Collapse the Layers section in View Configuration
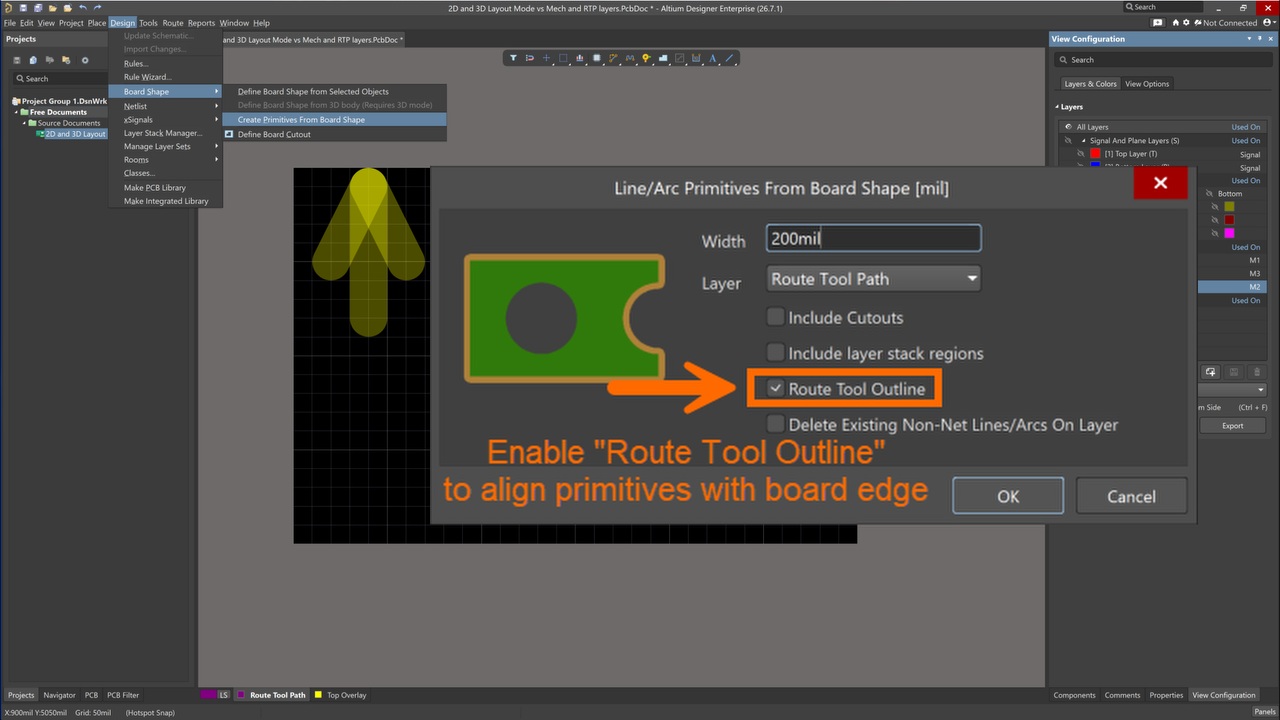Viewport: 1280px width, 720px height. pyautogui.click(x=1057, y=107)
